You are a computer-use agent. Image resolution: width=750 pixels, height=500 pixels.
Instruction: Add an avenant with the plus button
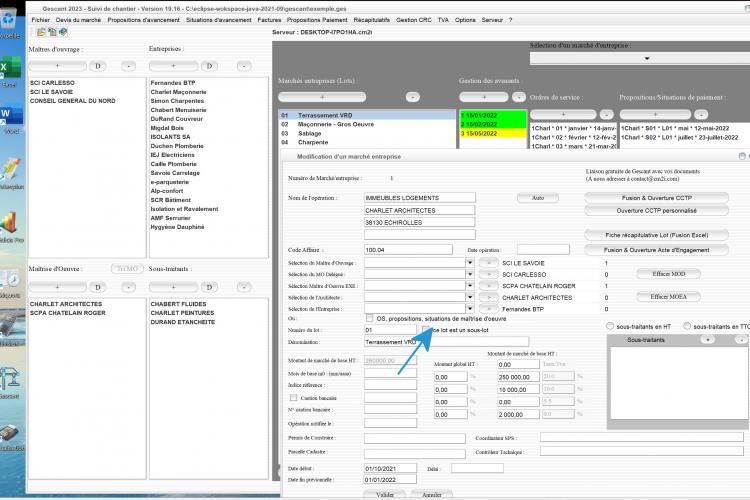(x=484, y=97)
